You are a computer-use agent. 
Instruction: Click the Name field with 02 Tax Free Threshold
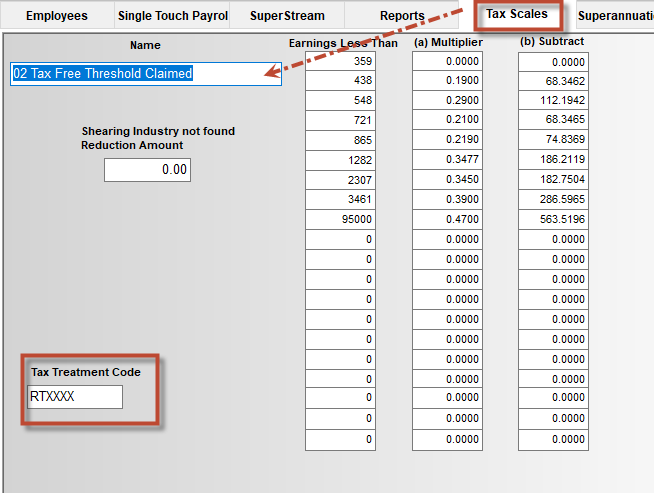click(146, 74)
